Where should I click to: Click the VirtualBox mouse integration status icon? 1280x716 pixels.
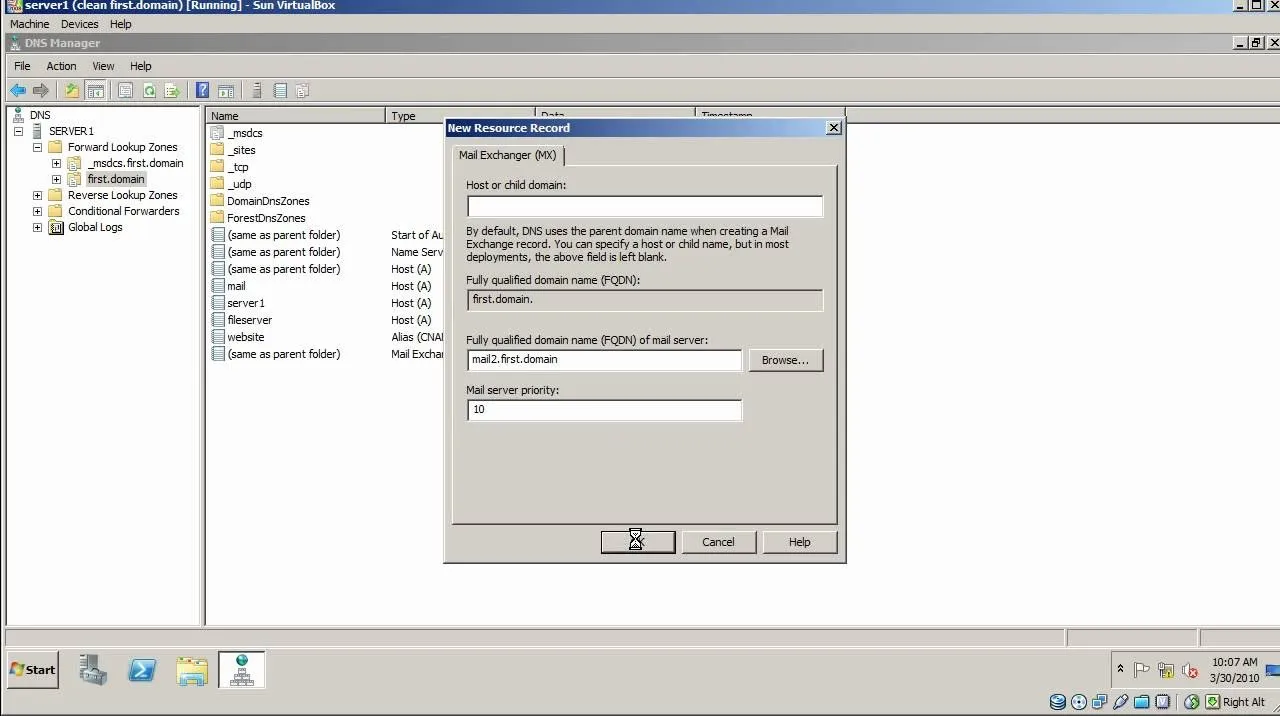pos(1192,702)
